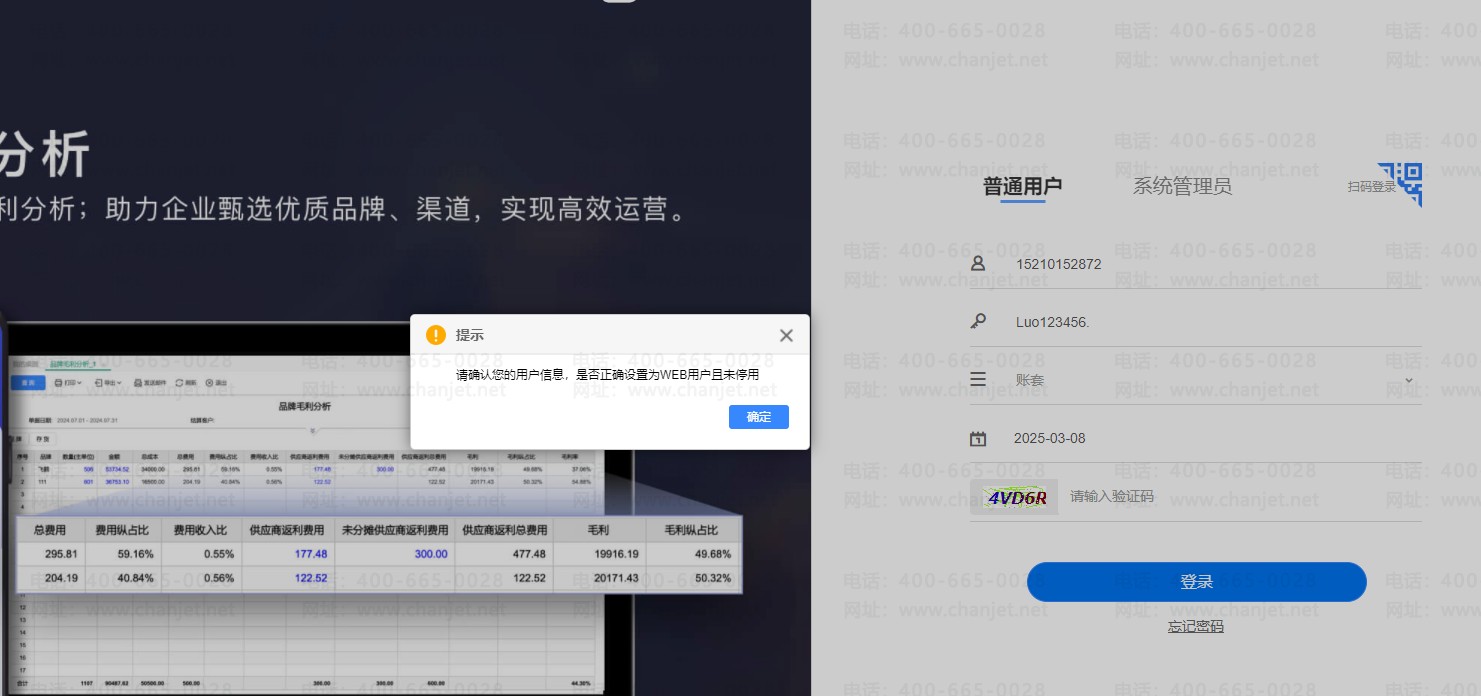Switch to the 普通用户 tab
The image size is (1481, 696).
(1022, 186)
